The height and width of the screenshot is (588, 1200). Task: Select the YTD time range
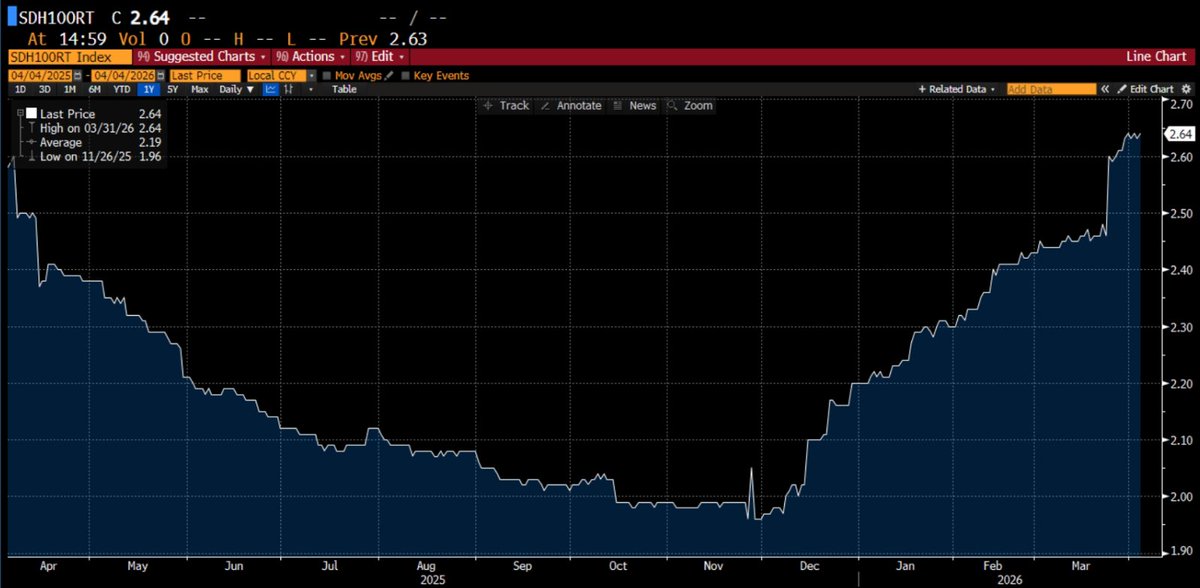(x=121, y=89)
